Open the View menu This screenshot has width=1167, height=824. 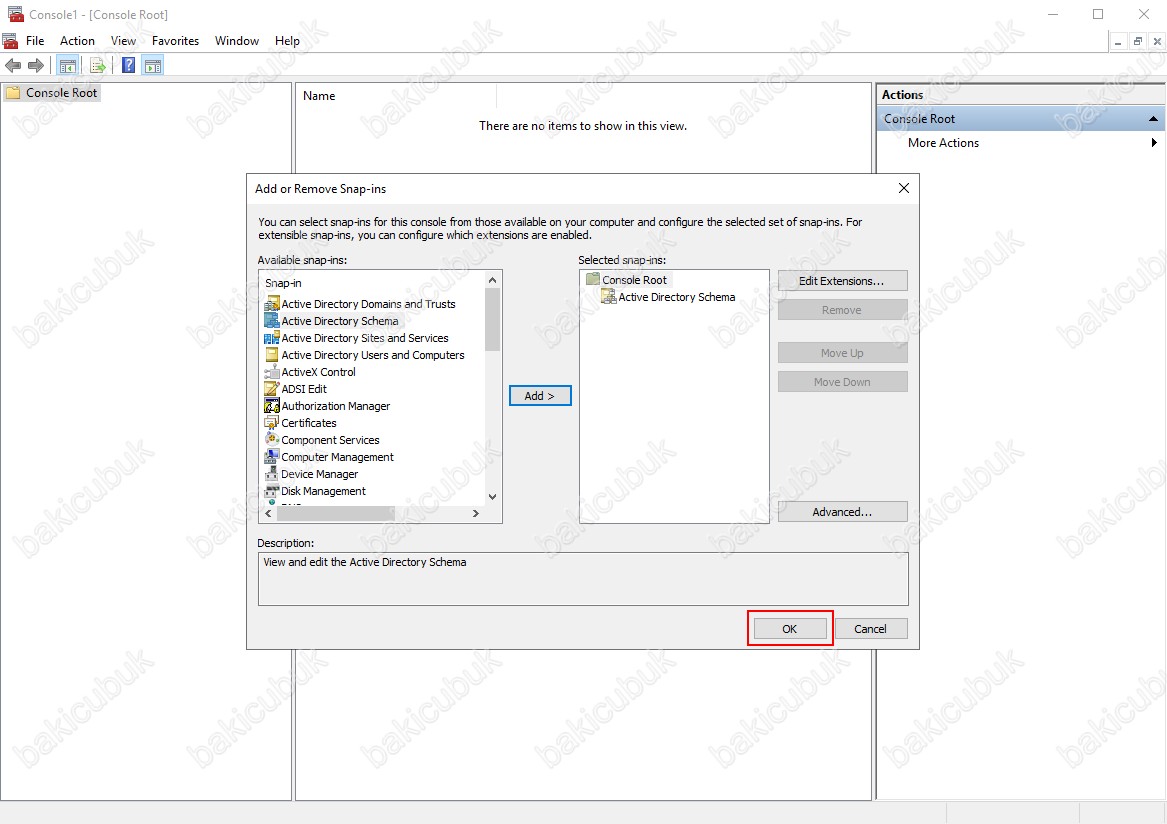tap(124, 41)
